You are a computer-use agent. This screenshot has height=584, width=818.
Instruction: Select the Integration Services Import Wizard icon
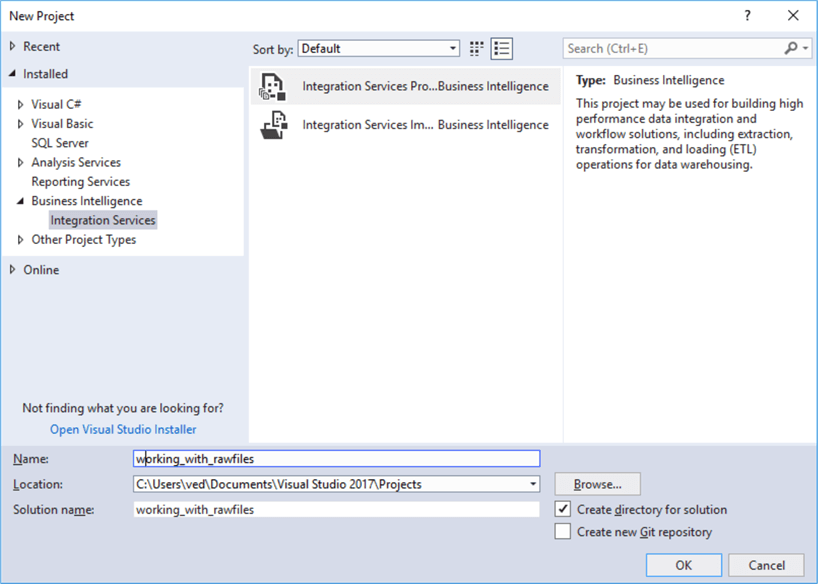click(274, 125)
